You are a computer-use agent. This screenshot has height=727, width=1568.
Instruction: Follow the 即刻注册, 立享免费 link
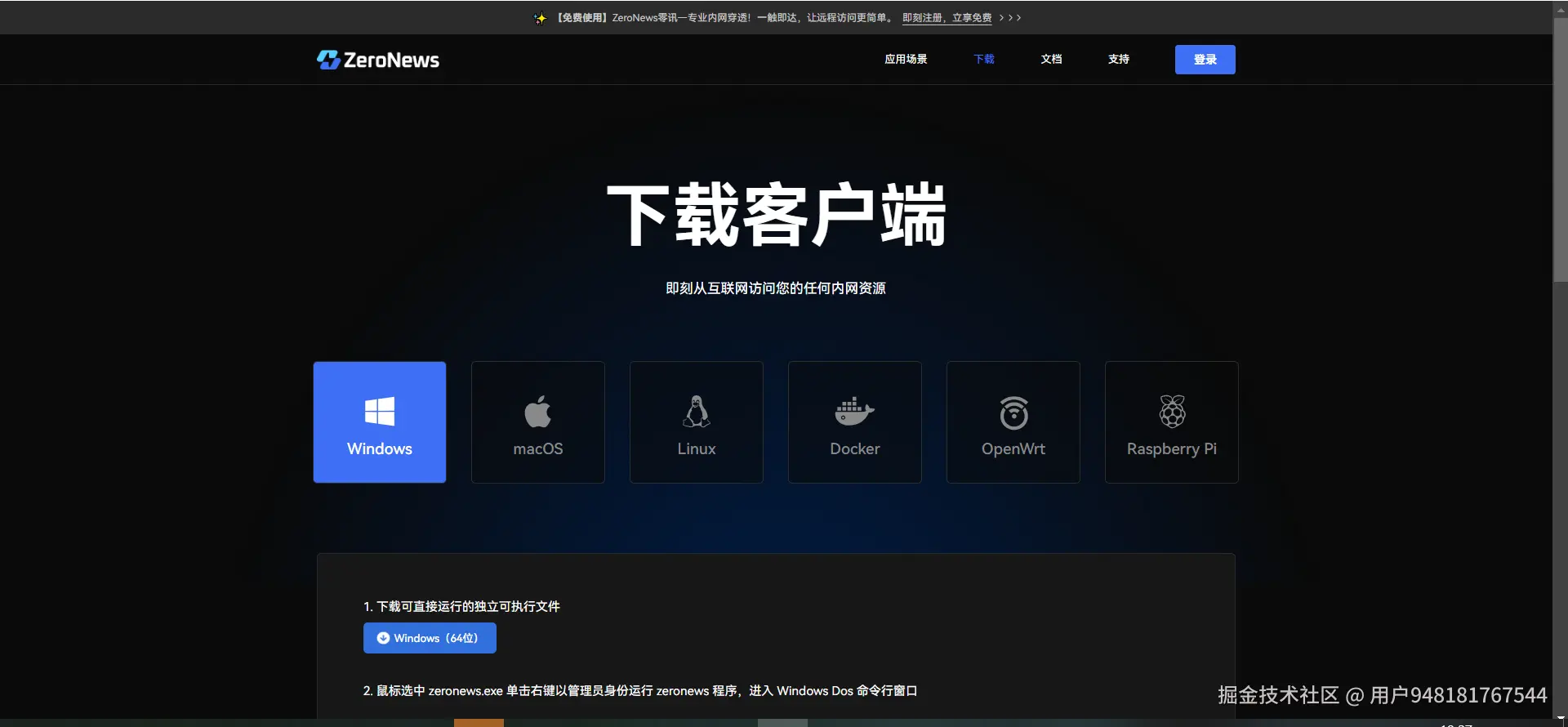pyautogui.click(x=947, y=18)
